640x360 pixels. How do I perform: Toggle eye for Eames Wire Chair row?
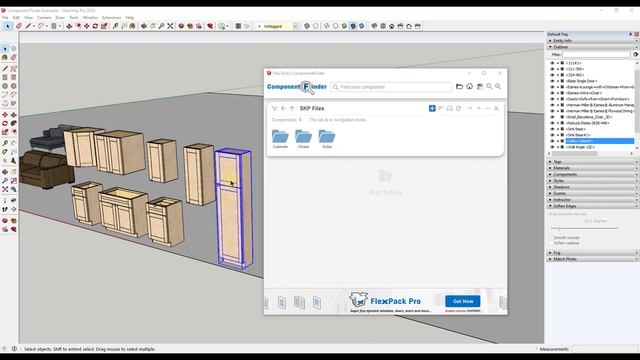point(552,93)
